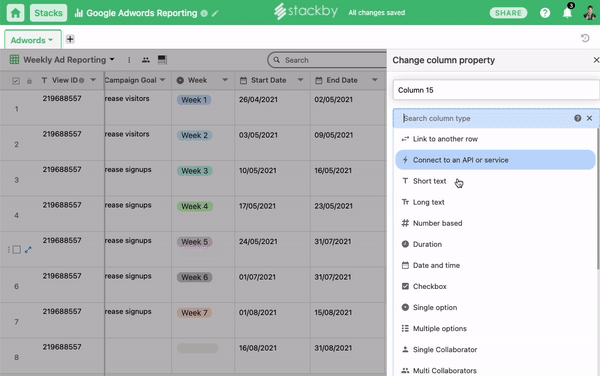600x376 pixels.
Task: Click the pencil icon to rename stack
Action: coord(215,13)
